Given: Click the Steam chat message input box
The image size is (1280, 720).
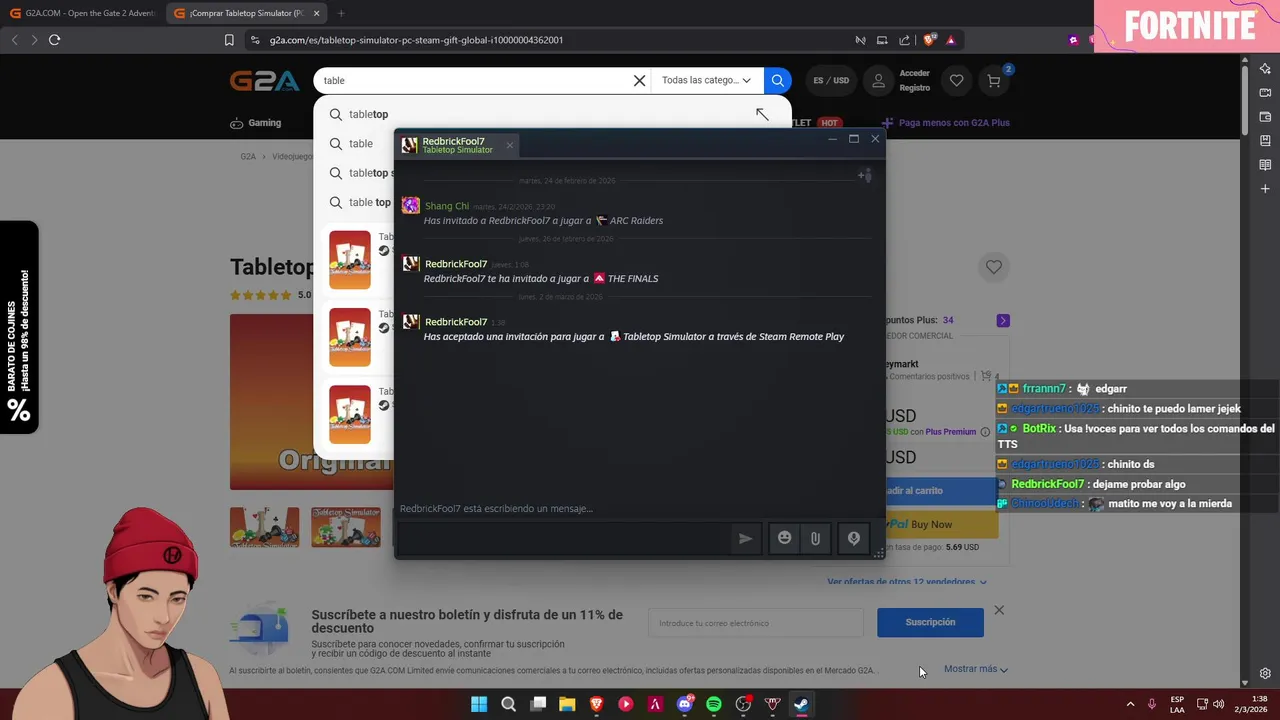Looking at the screenshot, I should 564,538.
